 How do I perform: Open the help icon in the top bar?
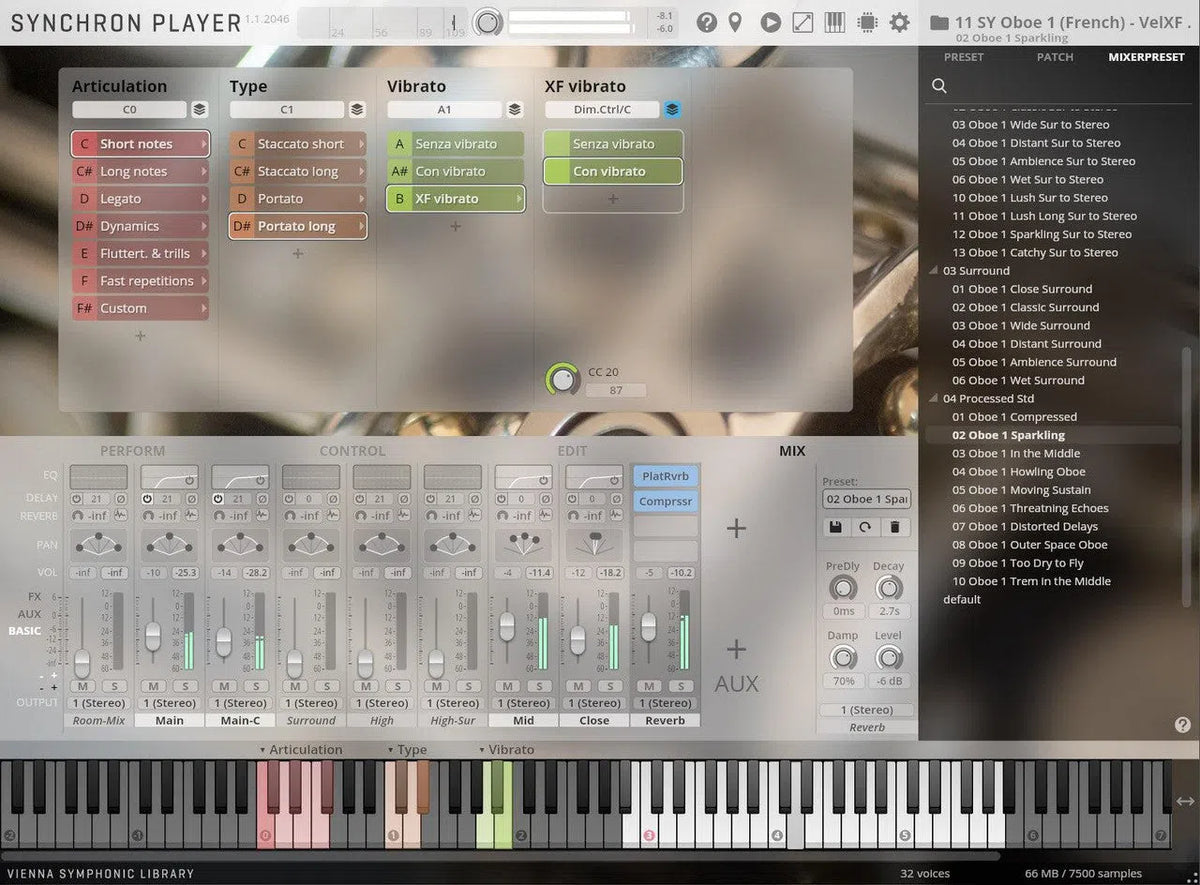[x=705, y=21]
